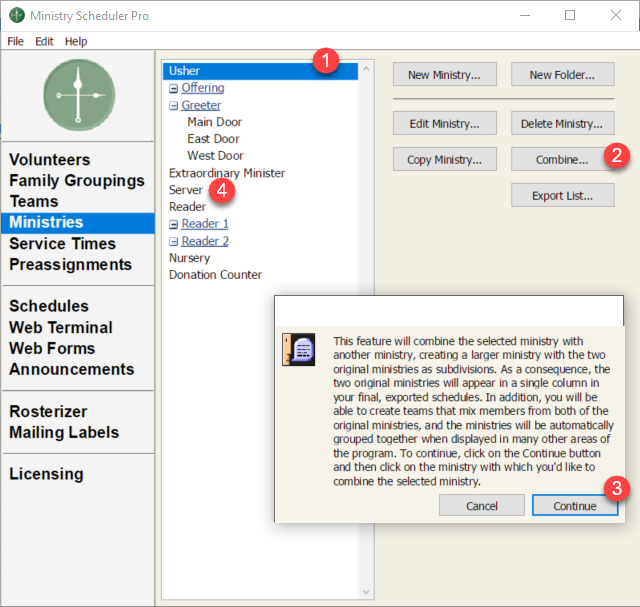Open the Volunteers section in sidebar
The height and width of the screenshot is (607, 640).
coord(50,160)
